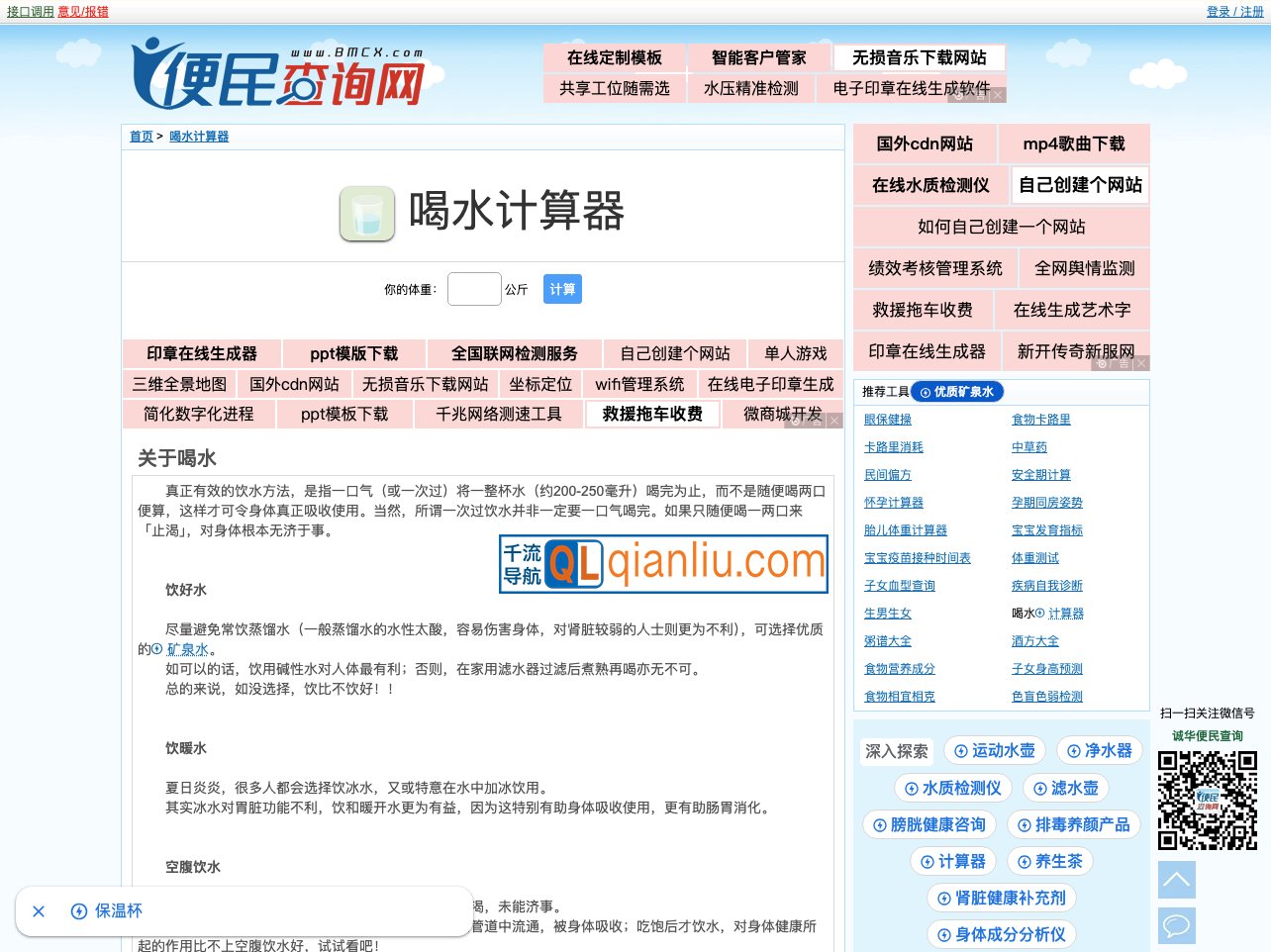The width and height of the screenshot is (1271, 952).
Task: Switch to the 无损音乐下载网站 tab
Action: pyautogui.click(x=920, y=57)
